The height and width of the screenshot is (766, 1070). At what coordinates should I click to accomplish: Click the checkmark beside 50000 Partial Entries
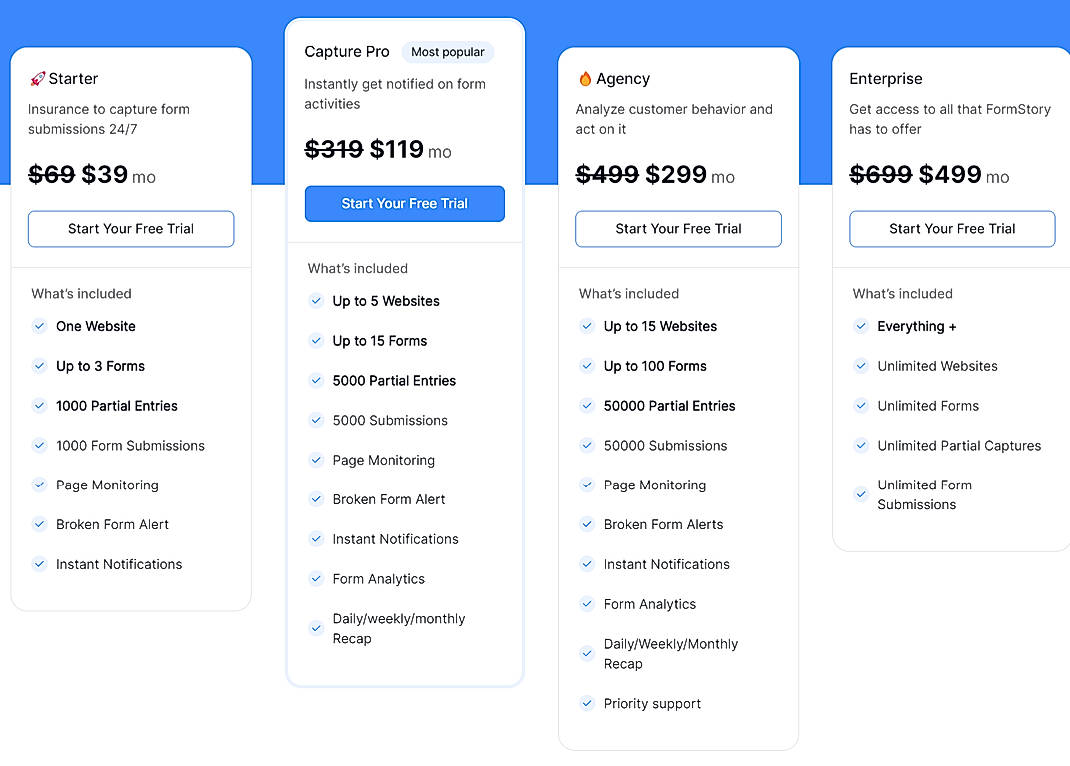pyautogui.click(x=586, y=406)
